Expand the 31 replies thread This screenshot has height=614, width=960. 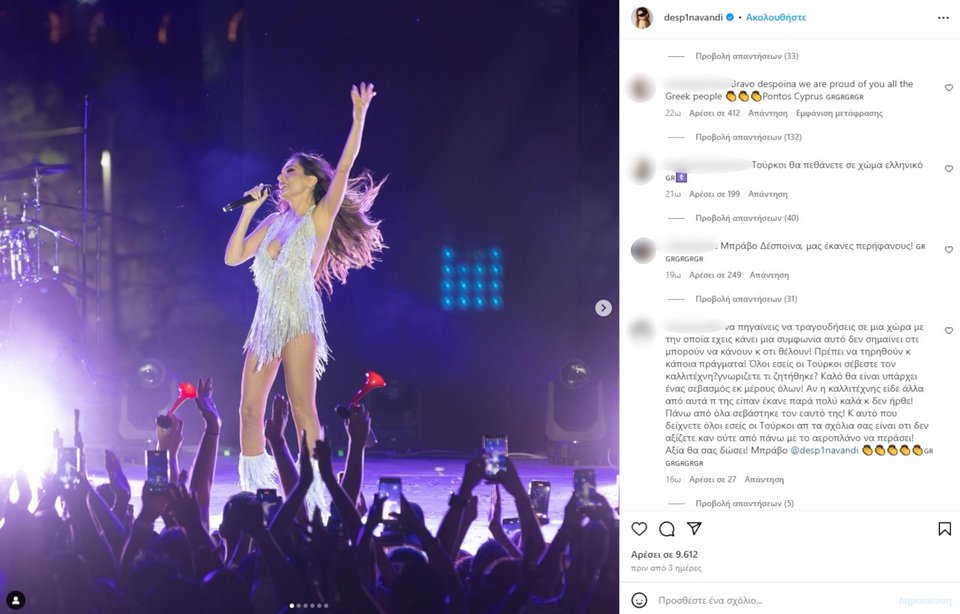coord(746,299)
